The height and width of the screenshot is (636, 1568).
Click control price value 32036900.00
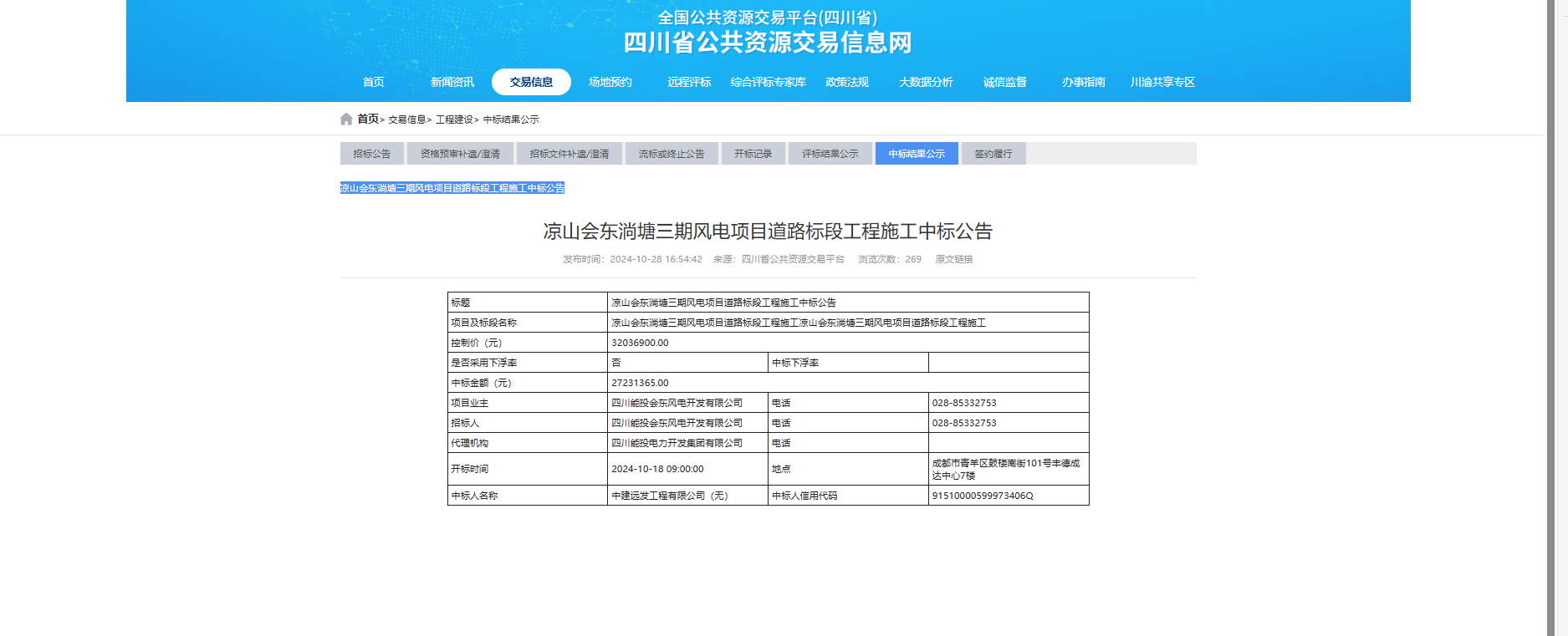640,343
